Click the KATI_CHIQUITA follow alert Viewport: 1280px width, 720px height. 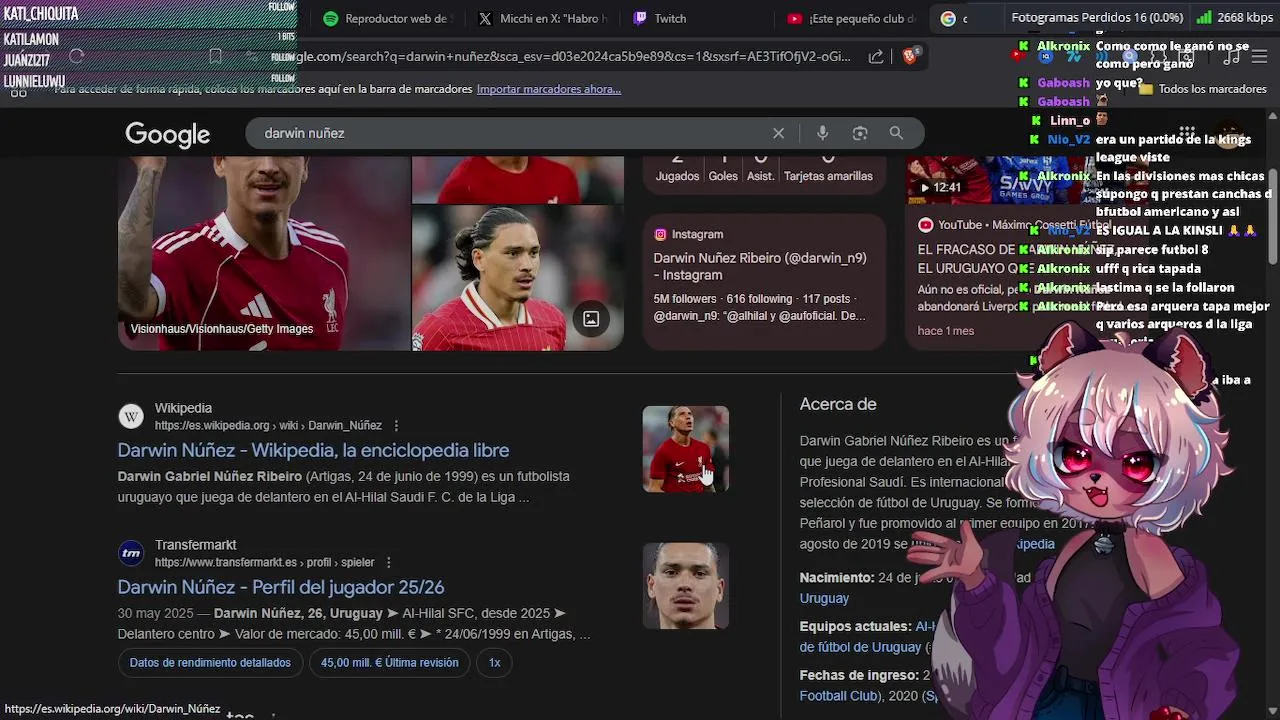150,13
